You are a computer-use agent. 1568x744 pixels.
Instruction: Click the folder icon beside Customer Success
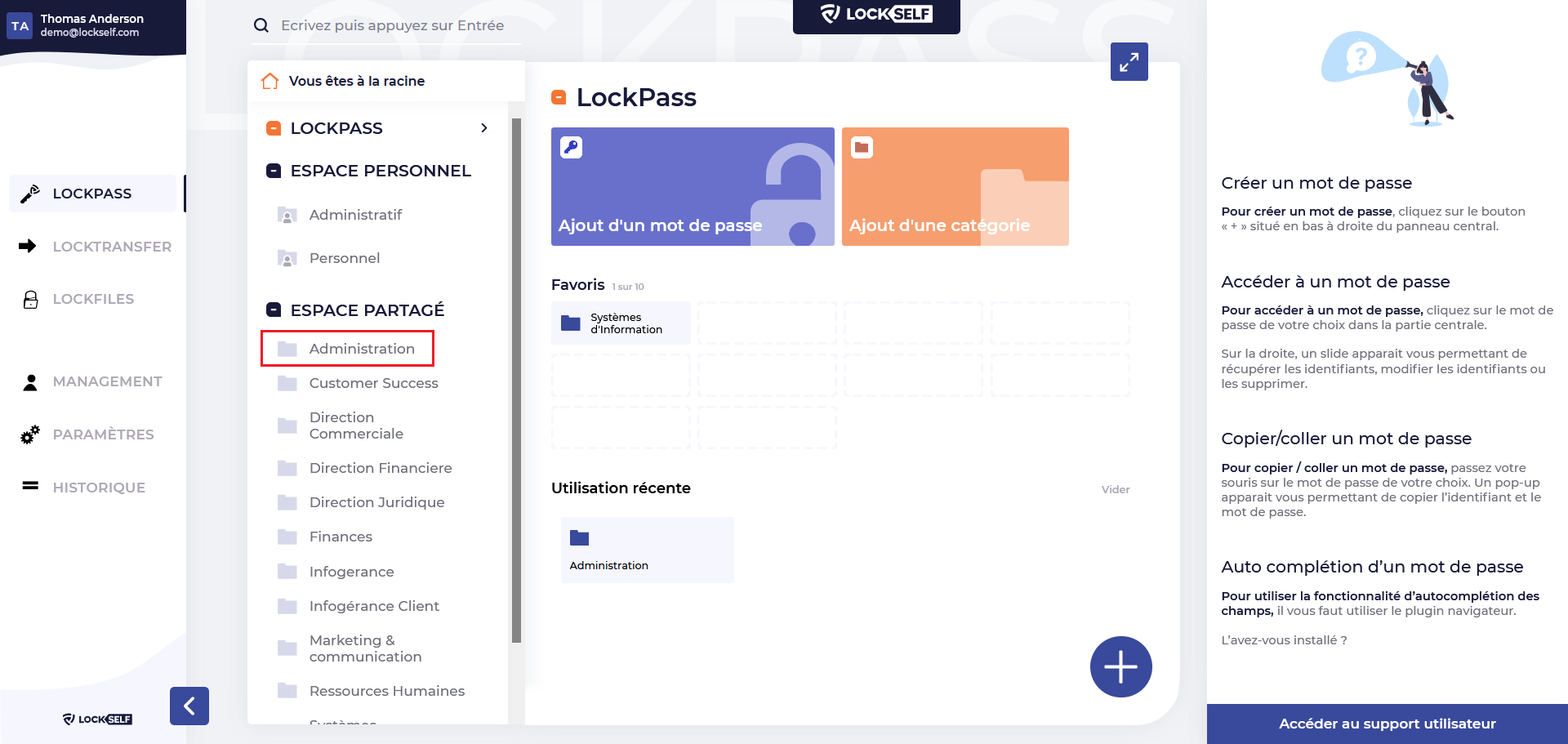(287, 383)
